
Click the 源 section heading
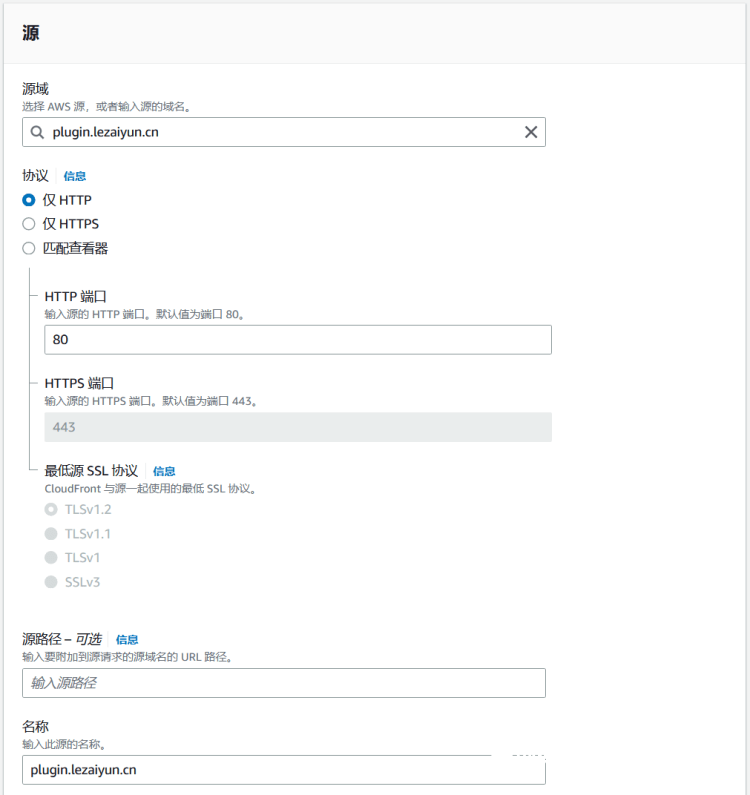31,33
